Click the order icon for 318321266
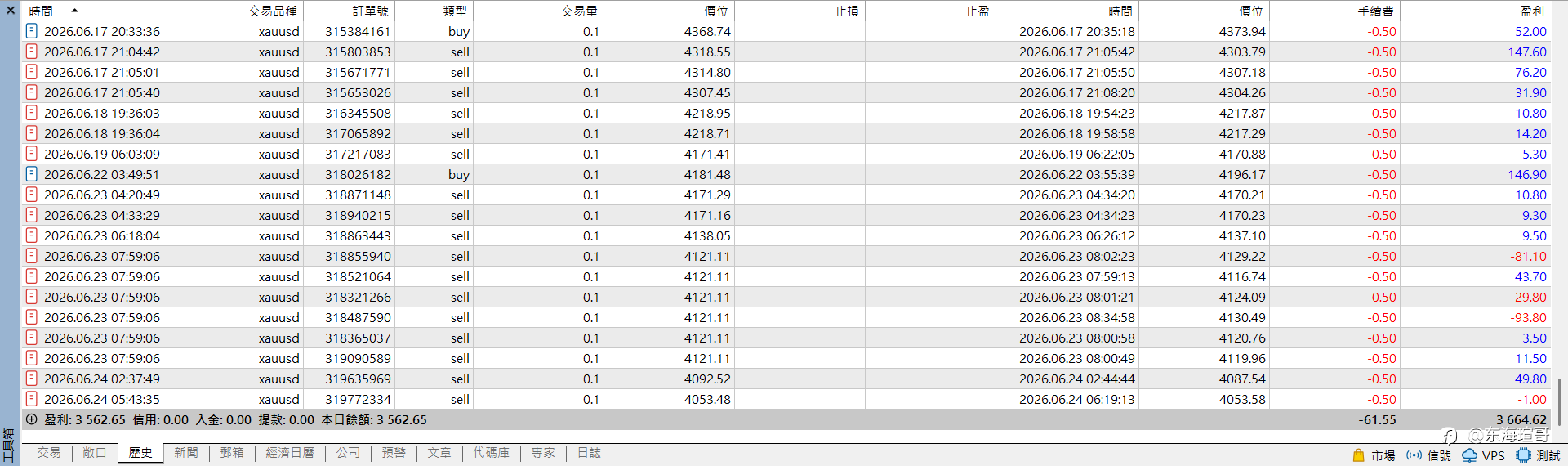 (31, 297)
